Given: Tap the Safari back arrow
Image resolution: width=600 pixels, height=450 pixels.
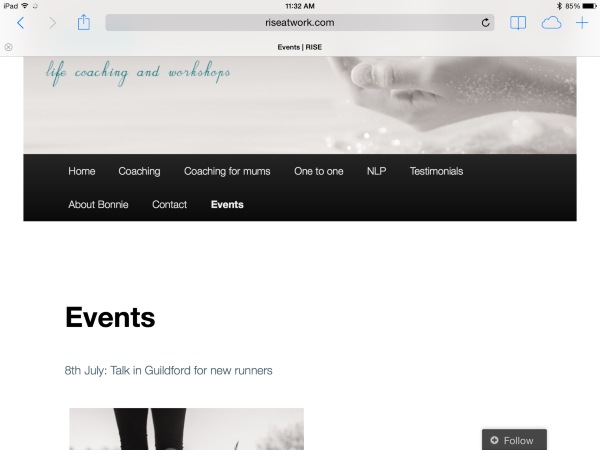Looking at the screenshot, I should point(21,23).
